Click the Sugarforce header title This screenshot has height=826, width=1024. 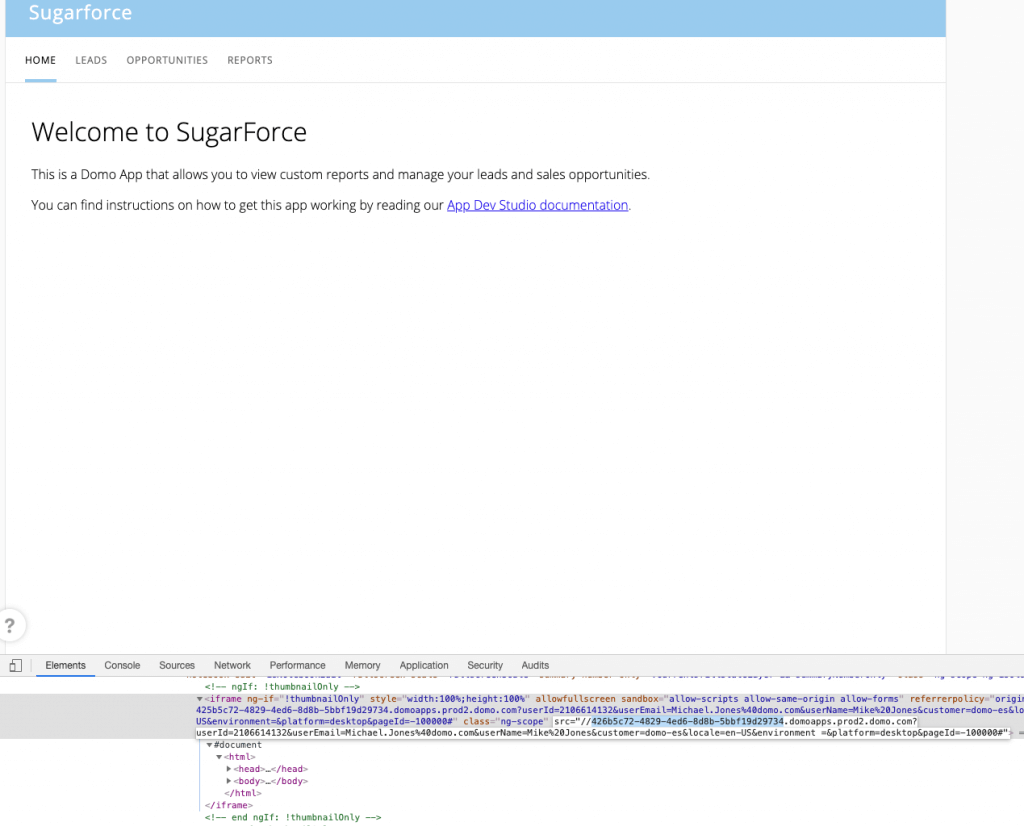pos(80,12)
